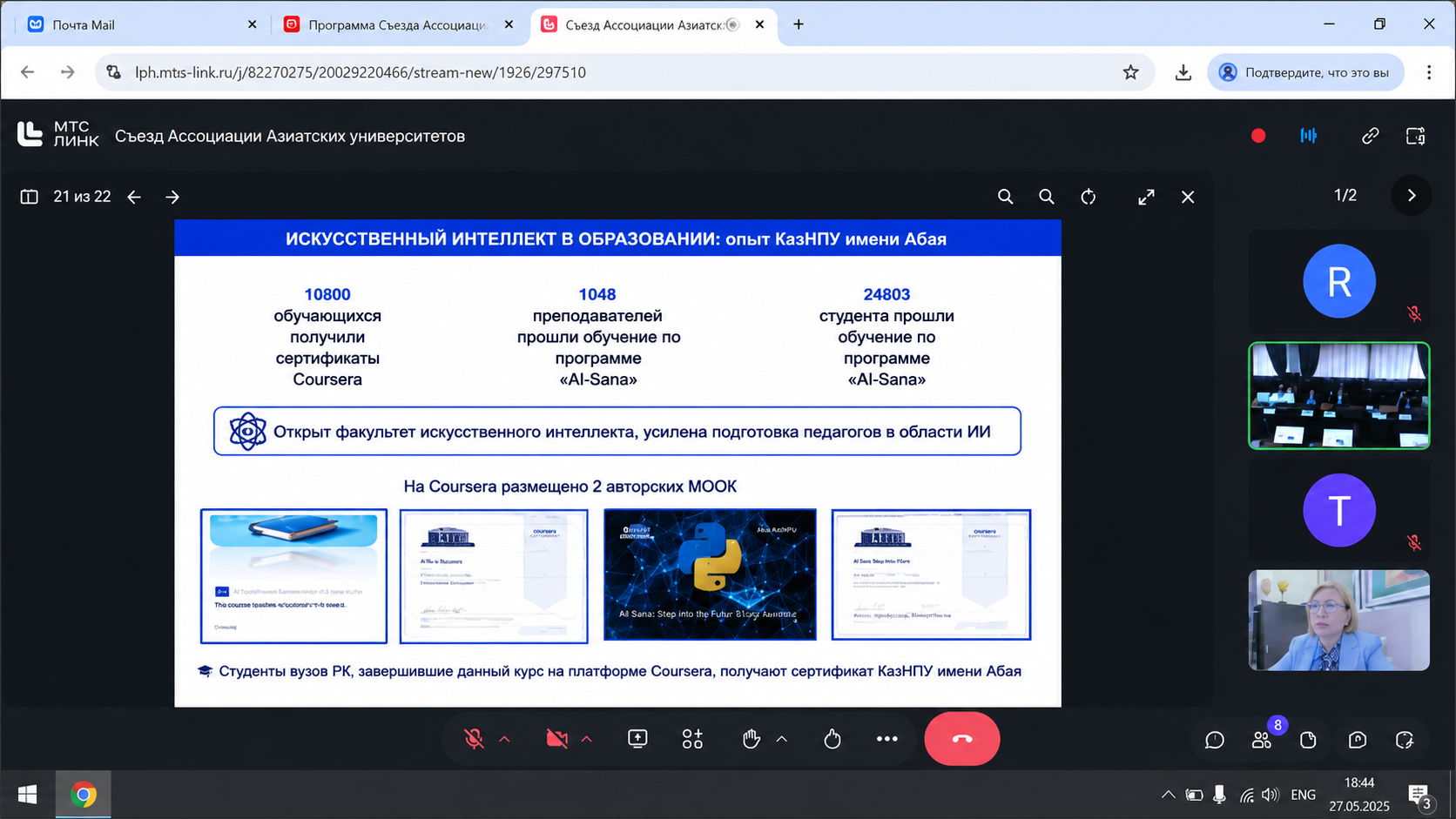Image resolution: width=1456 pixels, height=819 pixels.
Task: Open the system volume control
Action: 1271,795
